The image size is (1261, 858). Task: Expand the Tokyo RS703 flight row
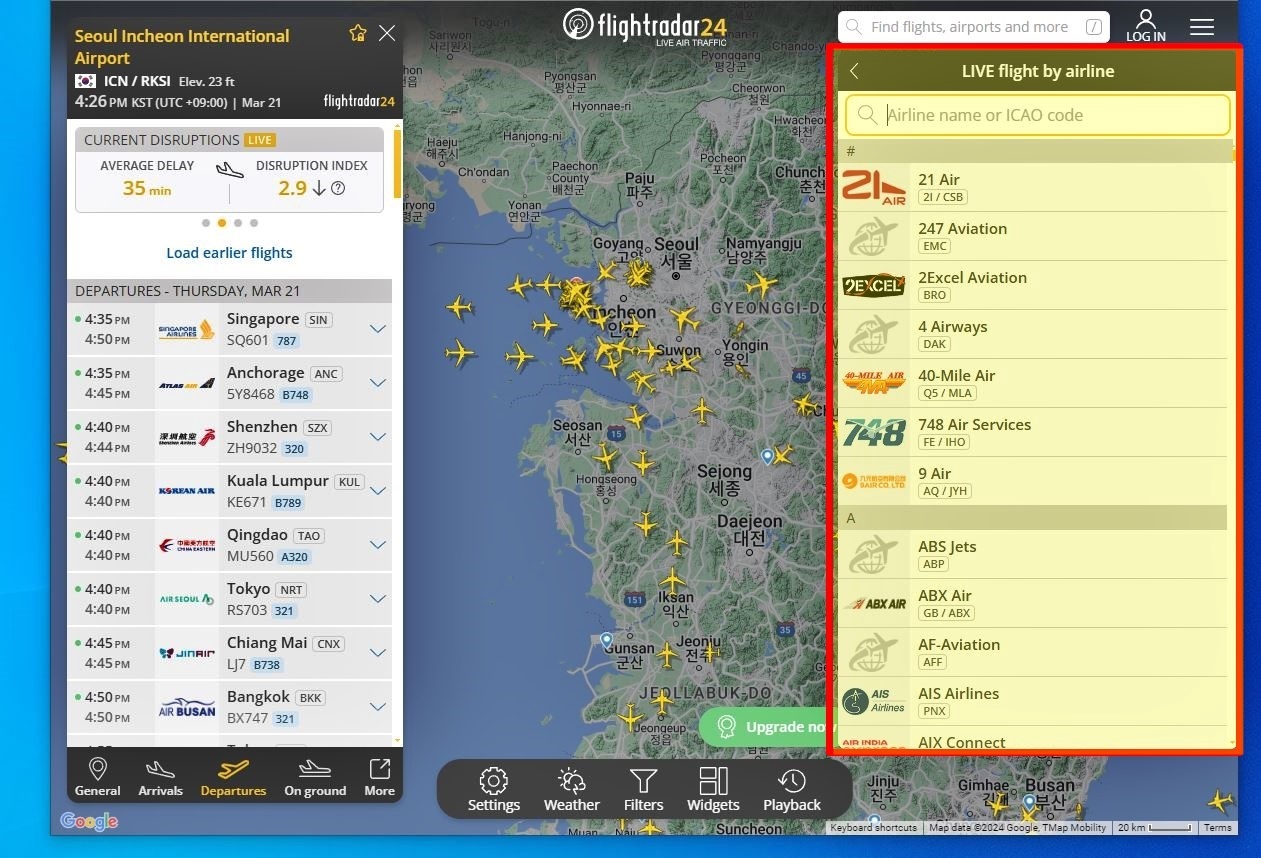tap(378, 599)
